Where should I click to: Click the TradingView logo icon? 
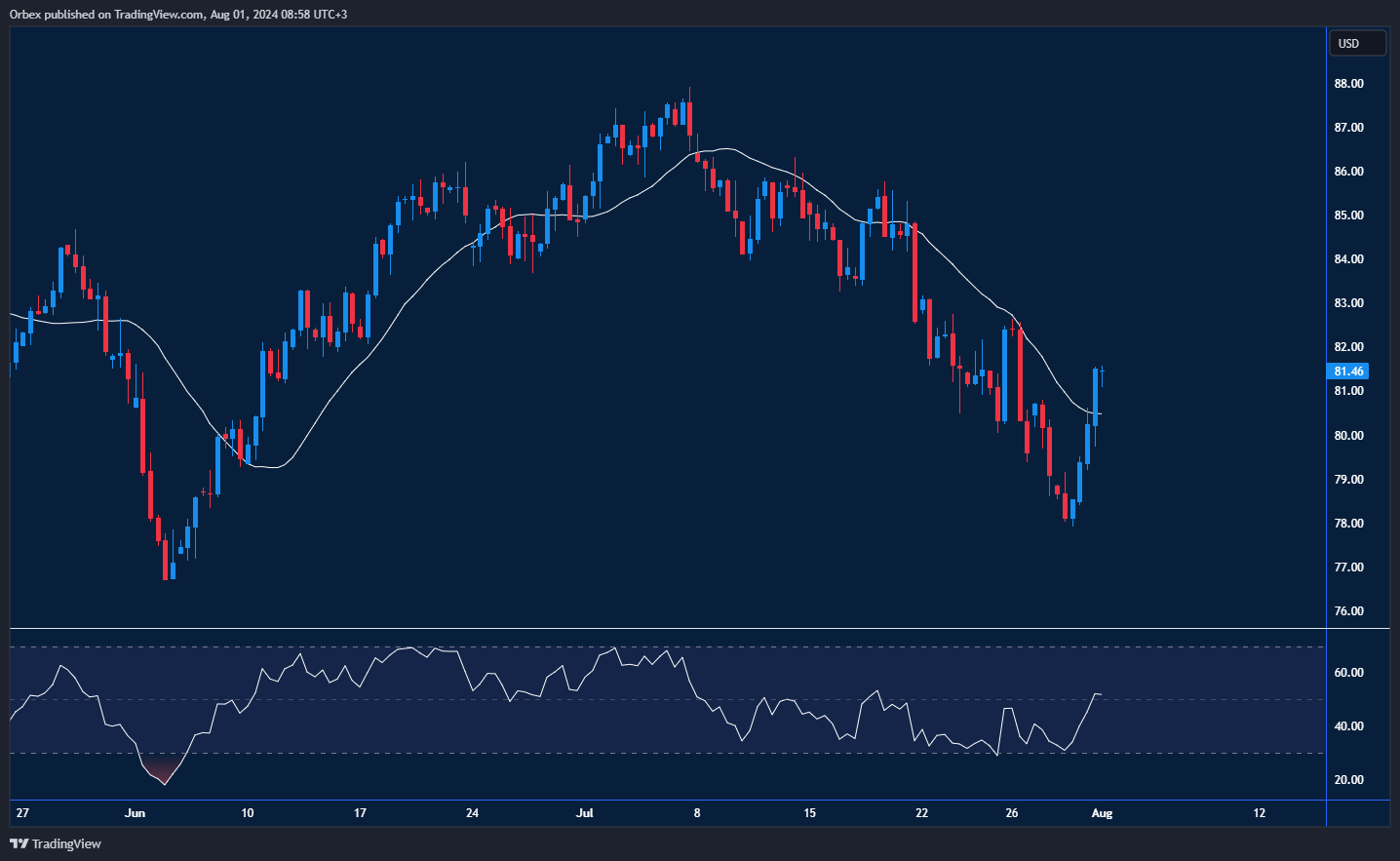[19, 843]
